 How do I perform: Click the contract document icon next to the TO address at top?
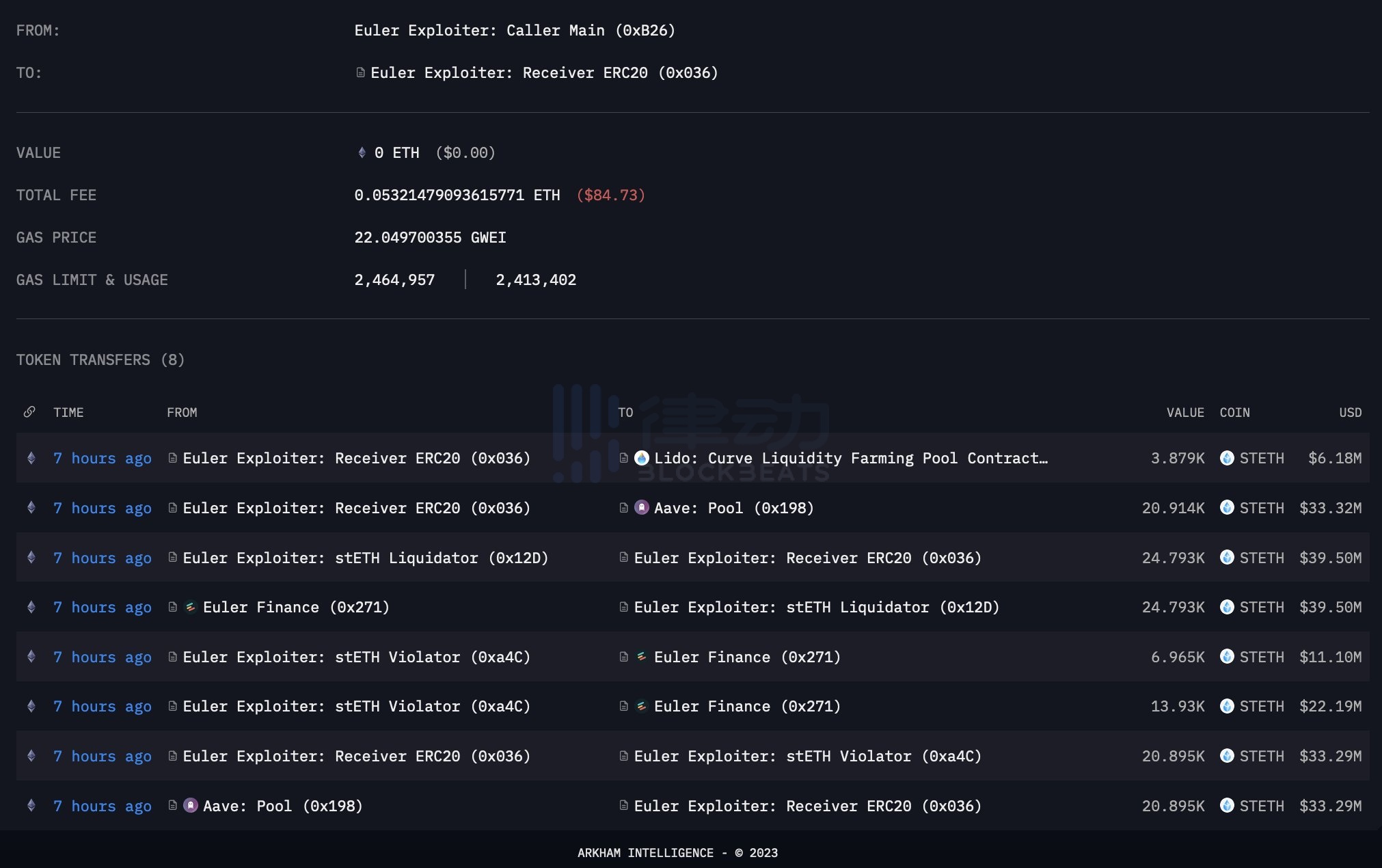[x=360, y=72]
